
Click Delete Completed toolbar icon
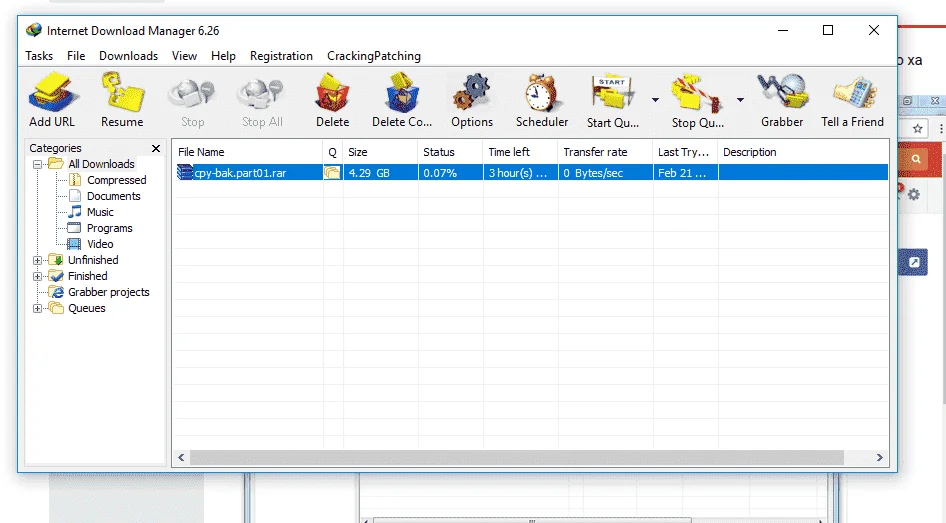(402, 100)
